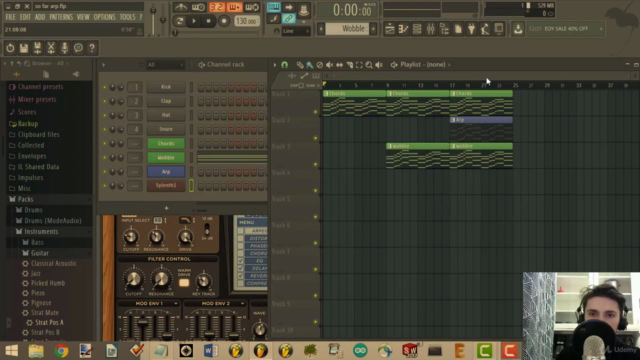Toggle Kick channel mute LED
The image size is (640, 360).
(104, 87)
